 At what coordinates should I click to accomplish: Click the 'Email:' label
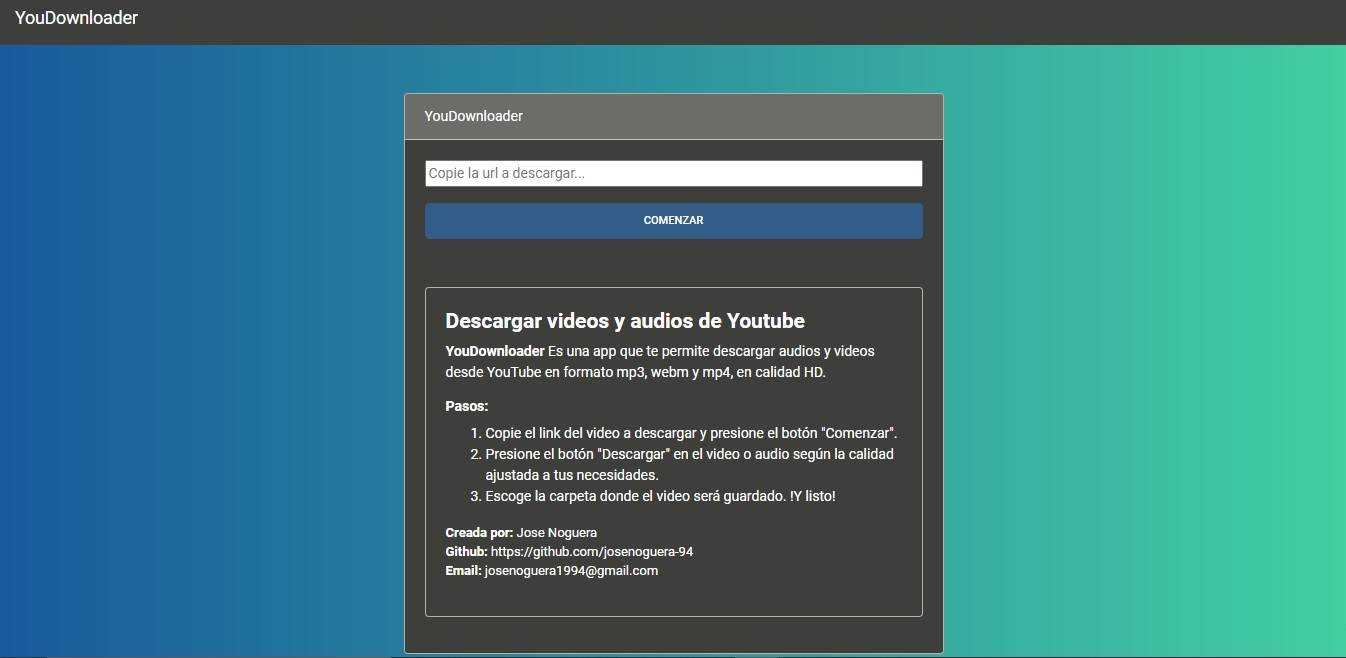point(463,570)
